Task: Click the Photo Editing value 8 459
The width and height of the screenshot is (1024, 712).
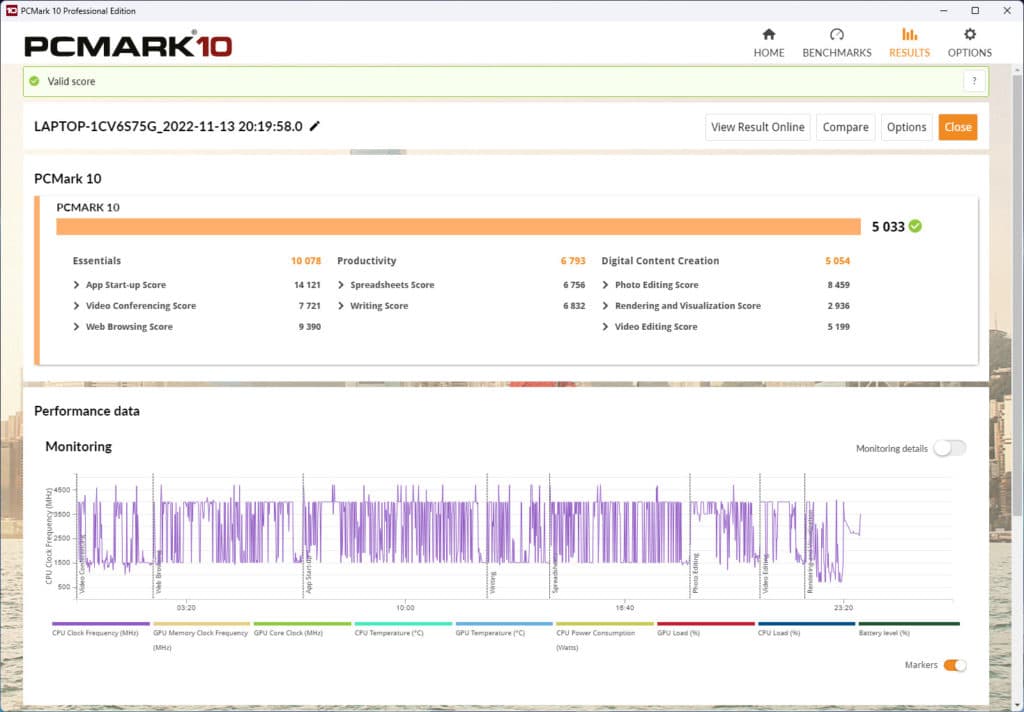Action: point(839,285)
